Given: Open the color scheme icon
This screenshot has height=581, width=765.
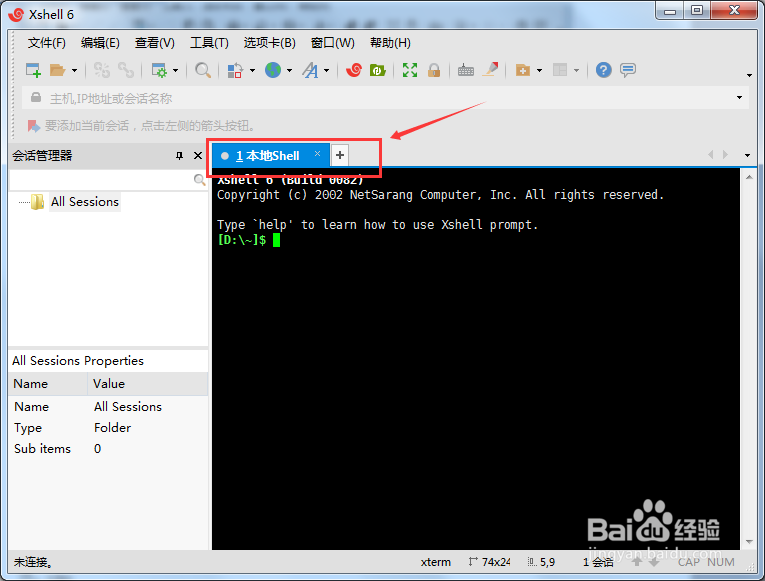Looking at the screenshot, I should click(235, 70).
